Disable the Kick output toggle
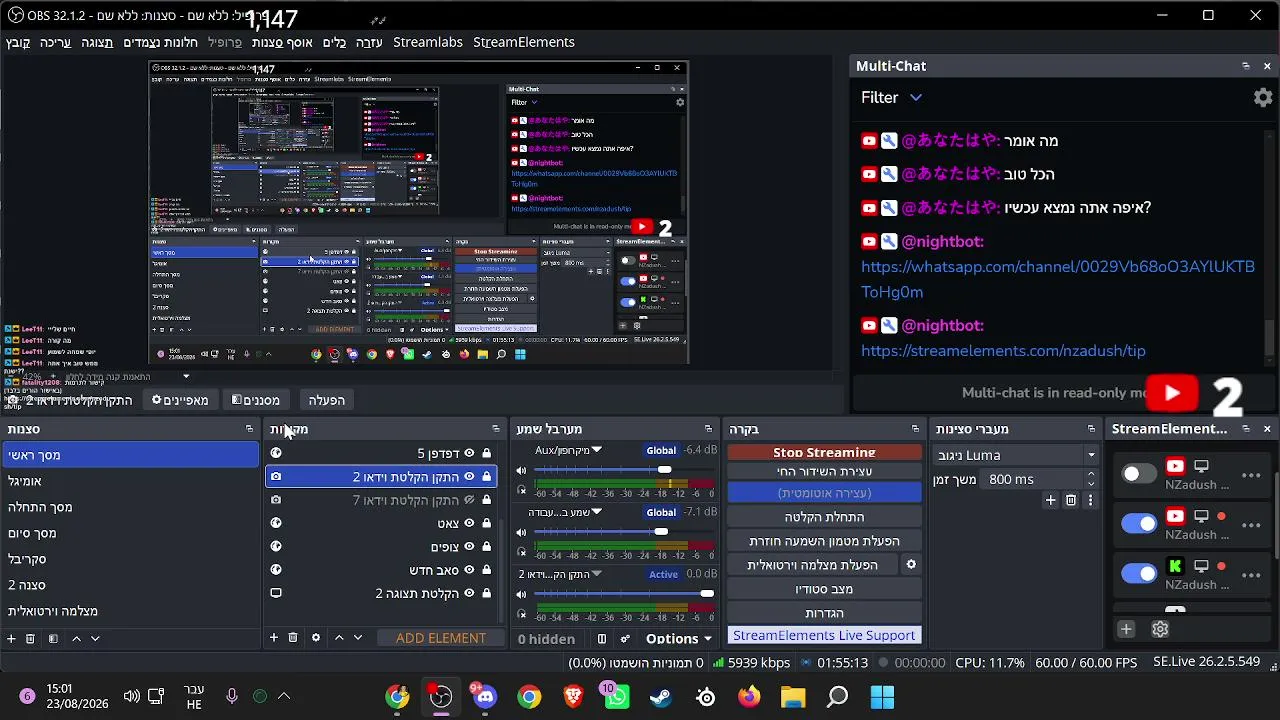Screen dimensions: 1280x720 [1138, 573]
